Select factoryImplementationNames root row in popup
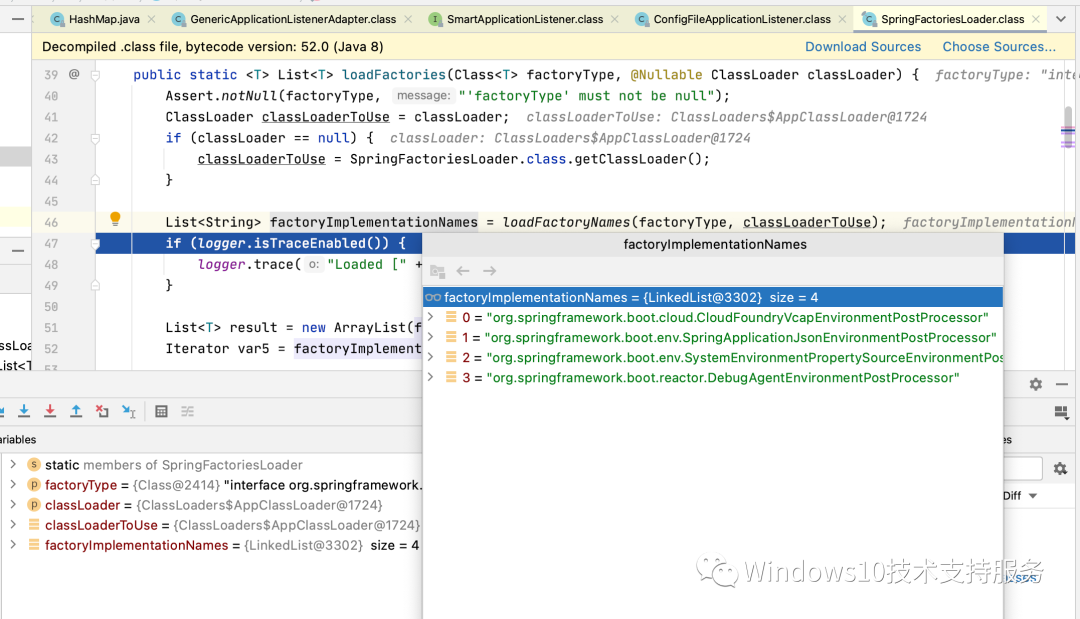Screen dimensions: 1080x619 point(713,297)
